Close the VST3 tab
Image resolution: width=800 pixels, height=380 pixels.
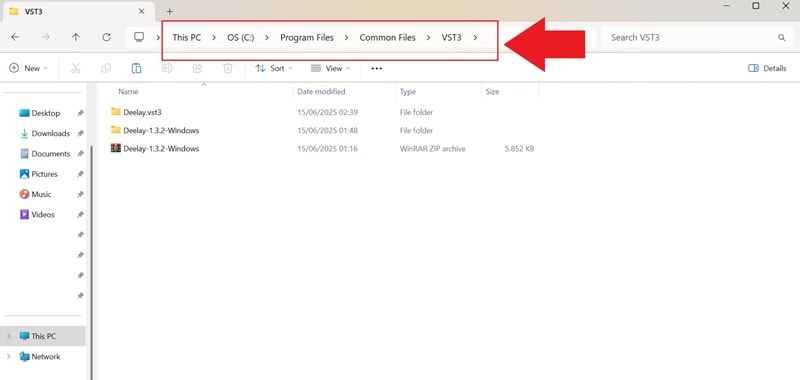click(141, 11)
